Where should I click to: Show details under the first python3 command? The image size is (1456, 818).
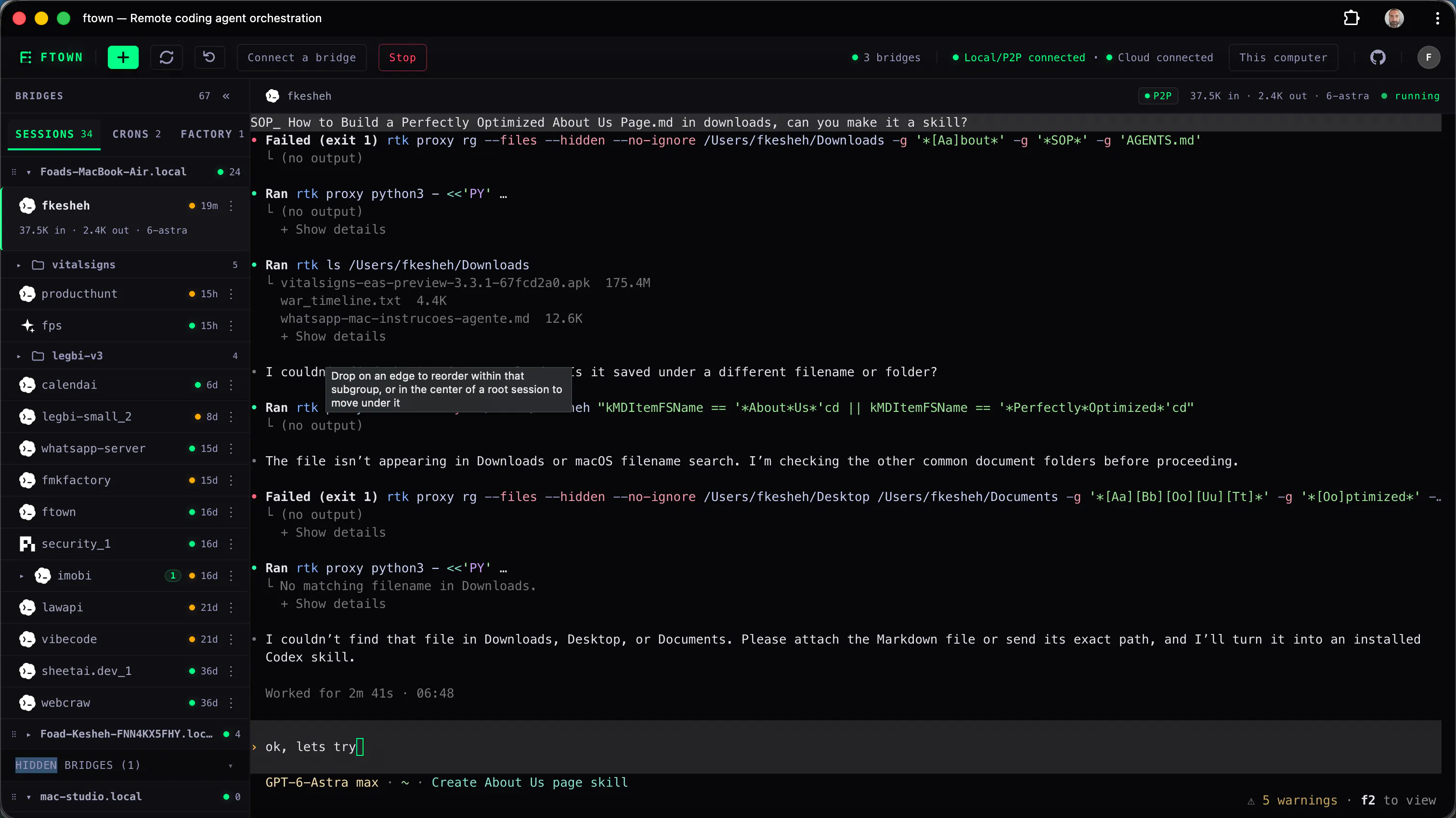(x=334, y=230)
